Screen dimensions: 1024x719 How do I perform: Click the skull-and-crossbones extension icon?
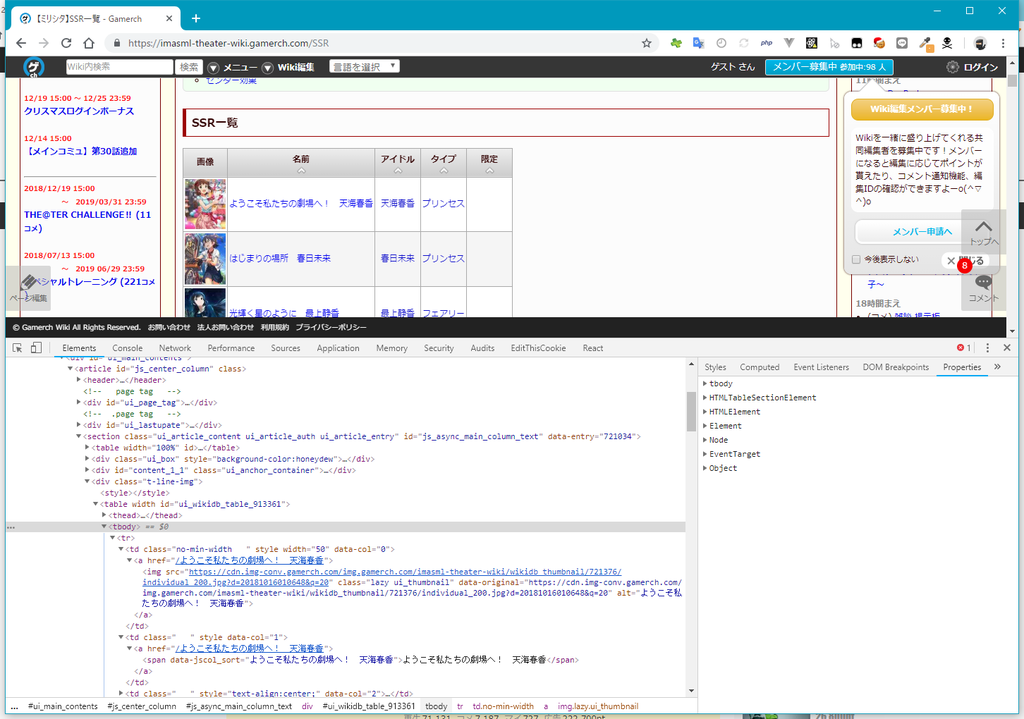[x=947, y=43]
